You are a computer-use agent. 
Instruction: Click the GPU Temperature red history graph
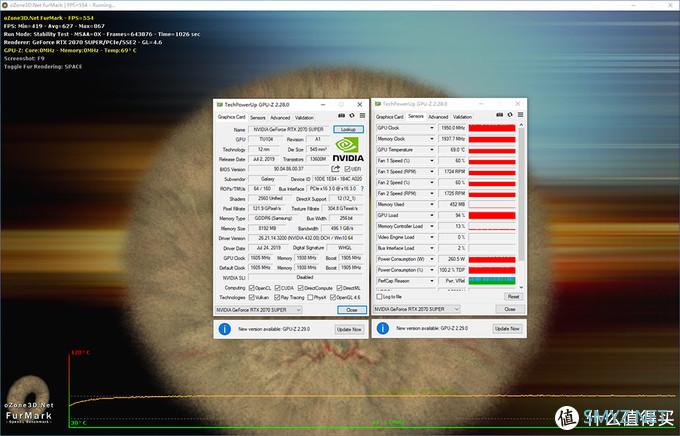(x=492, y=150)
